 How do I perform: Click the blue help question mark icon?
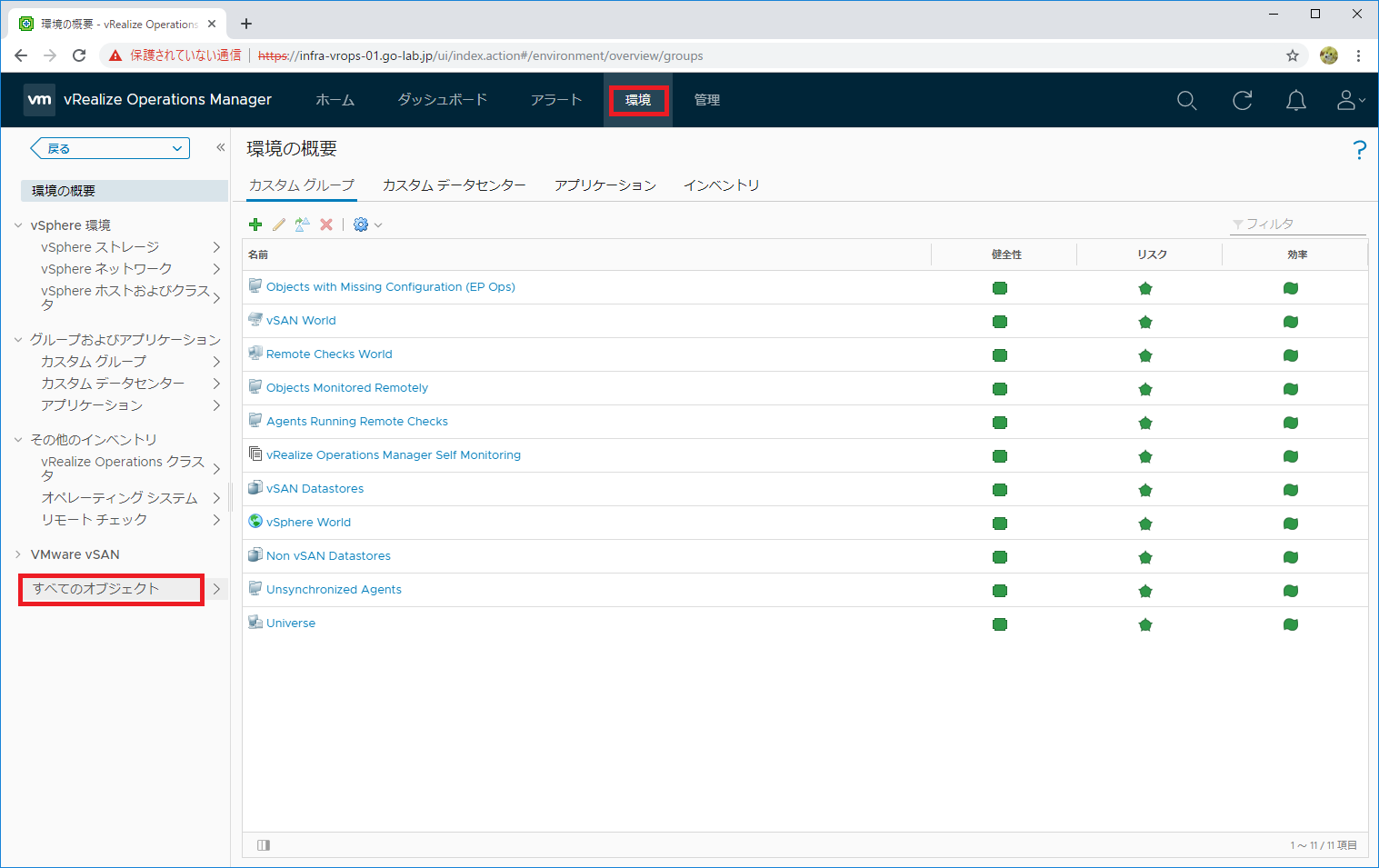pos(1359,150)
